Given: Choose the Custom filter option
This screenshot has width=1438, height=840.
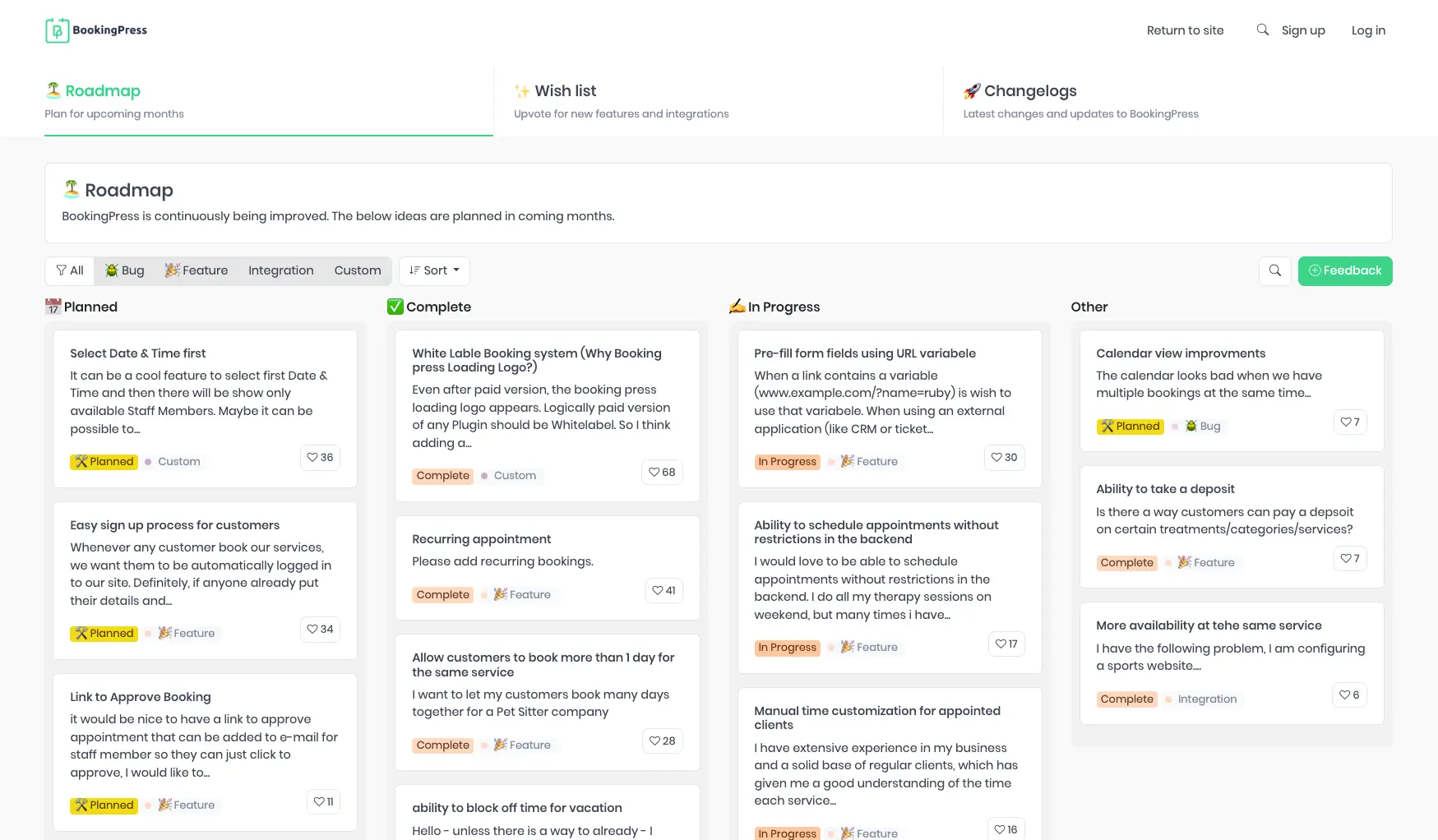Looking at the screenshot, I should point(358,270).
